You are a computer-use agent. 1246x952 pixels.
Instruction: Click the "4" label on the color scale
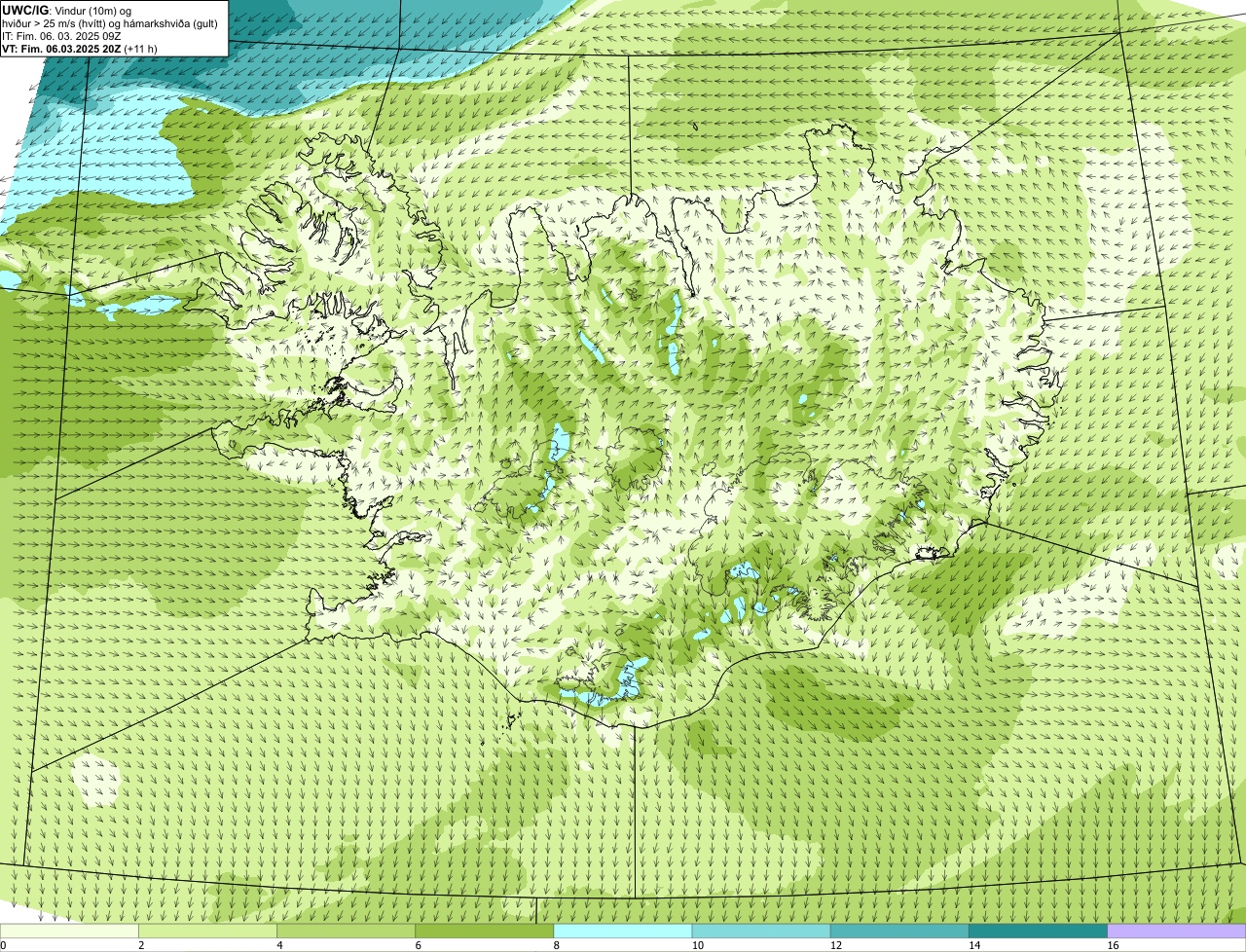pyautogui.click(x=279, y=945)
